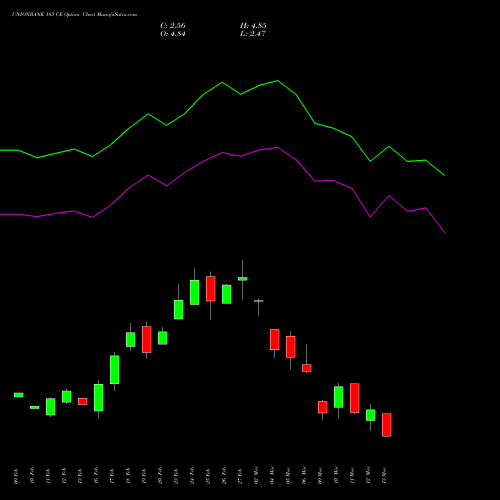Select the 23 Feb green candle
Screen dimensions: 500x500
pos(179,310)
